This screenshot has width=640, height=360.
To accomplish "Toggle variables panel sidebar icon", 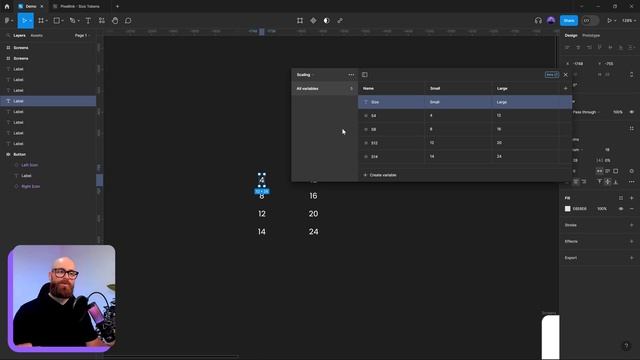I will tap(364, 75).
